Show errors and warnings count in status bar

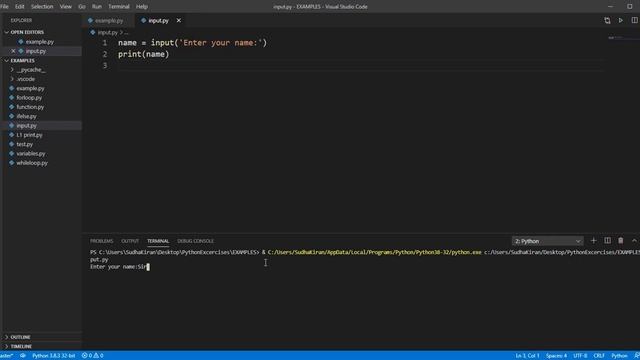click(93, 356)
